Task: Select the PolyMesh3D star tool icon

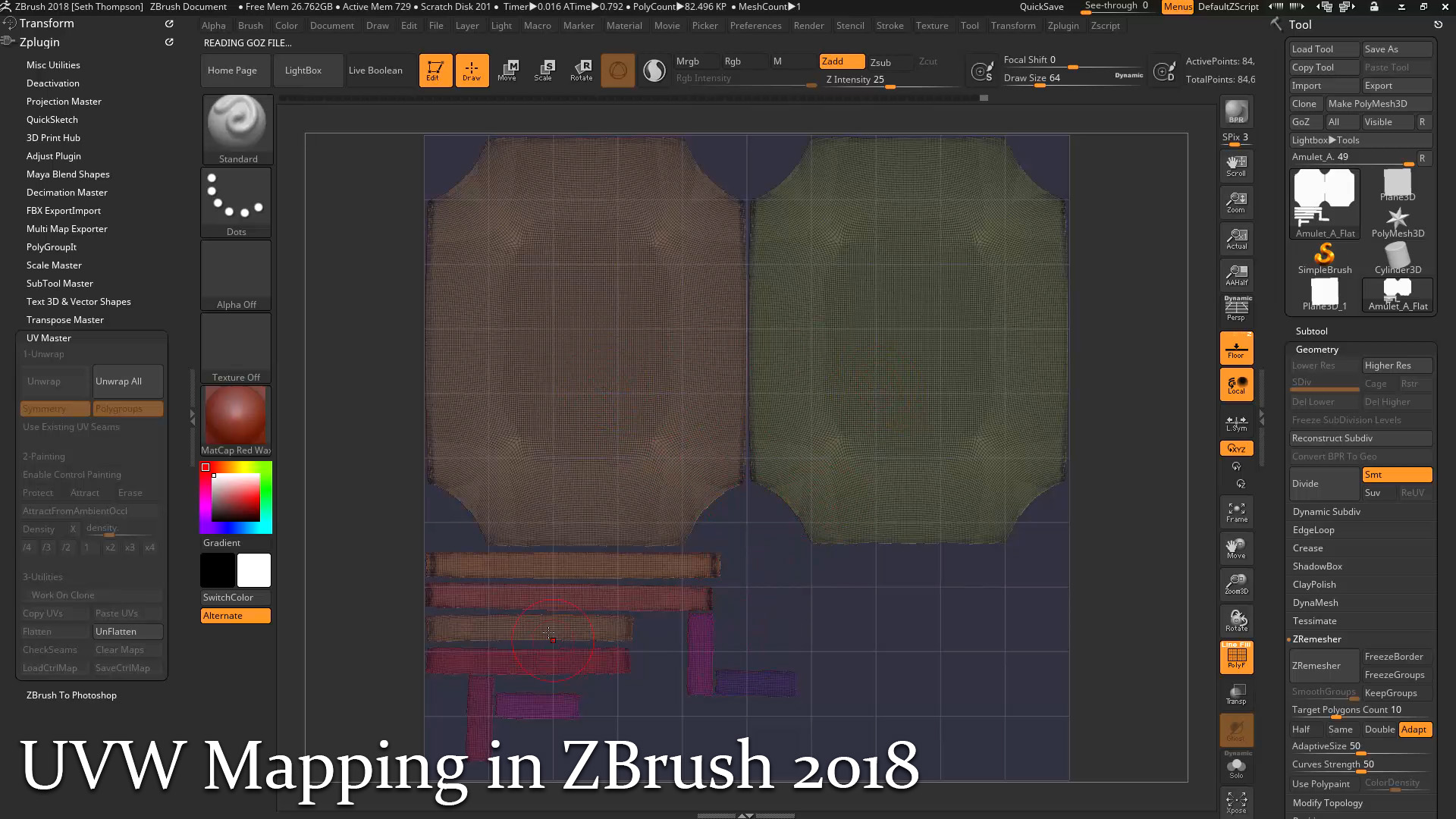Action: (1398, 222)
